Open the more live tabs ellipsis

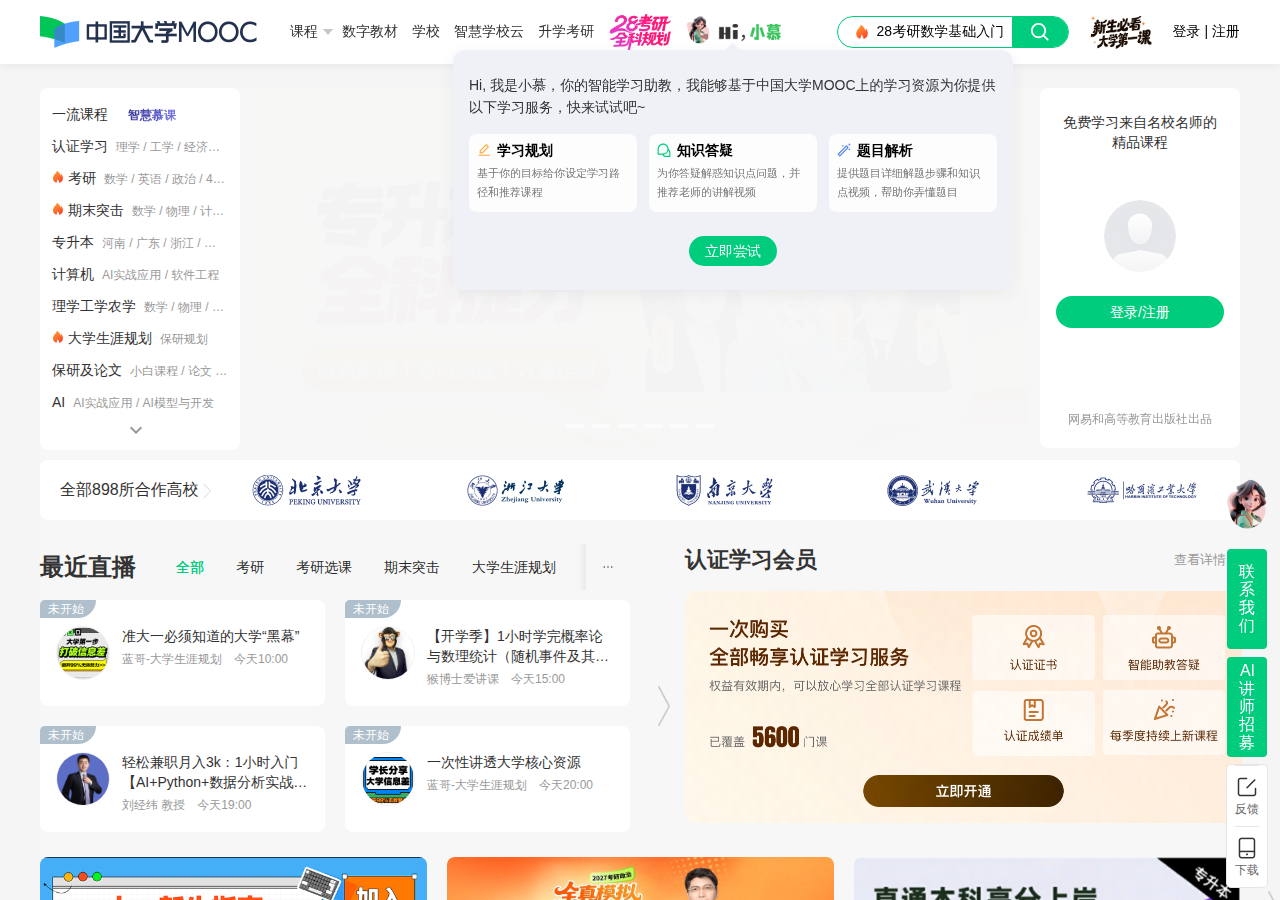coord(607,567)
